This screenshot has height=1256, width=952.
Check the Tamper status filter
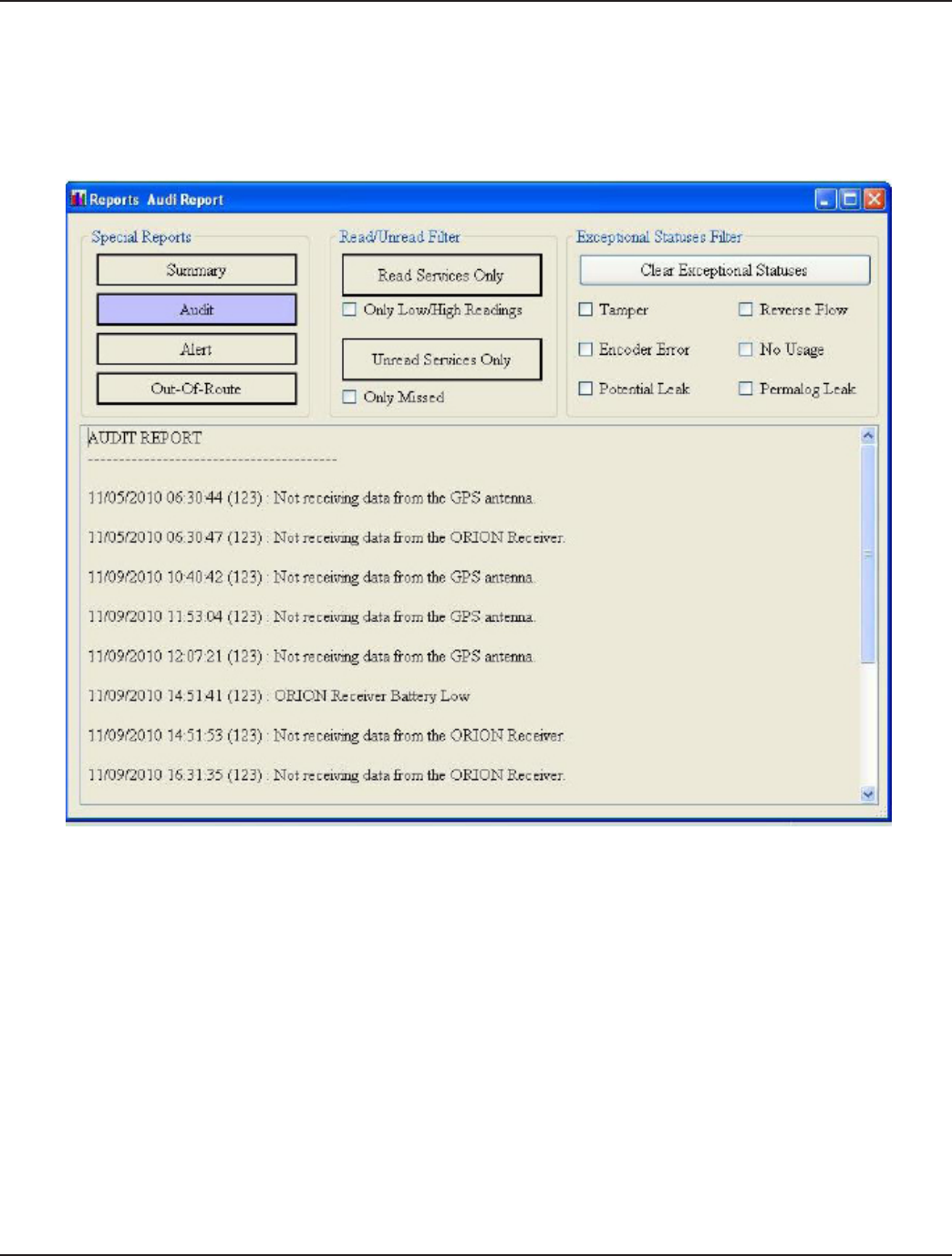tap(585, 310)
